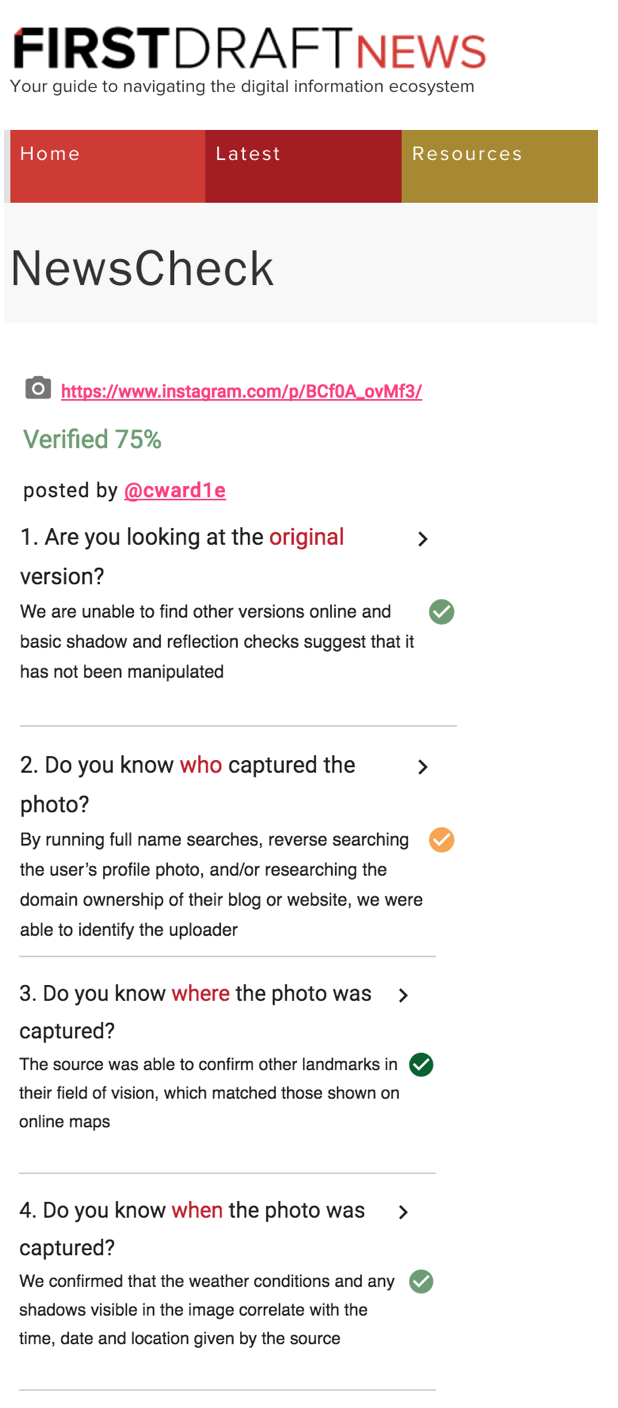Click the camera icon beside the Instagram link
This screenshot has width=618, height=1408.
click(x=38, y=388)
